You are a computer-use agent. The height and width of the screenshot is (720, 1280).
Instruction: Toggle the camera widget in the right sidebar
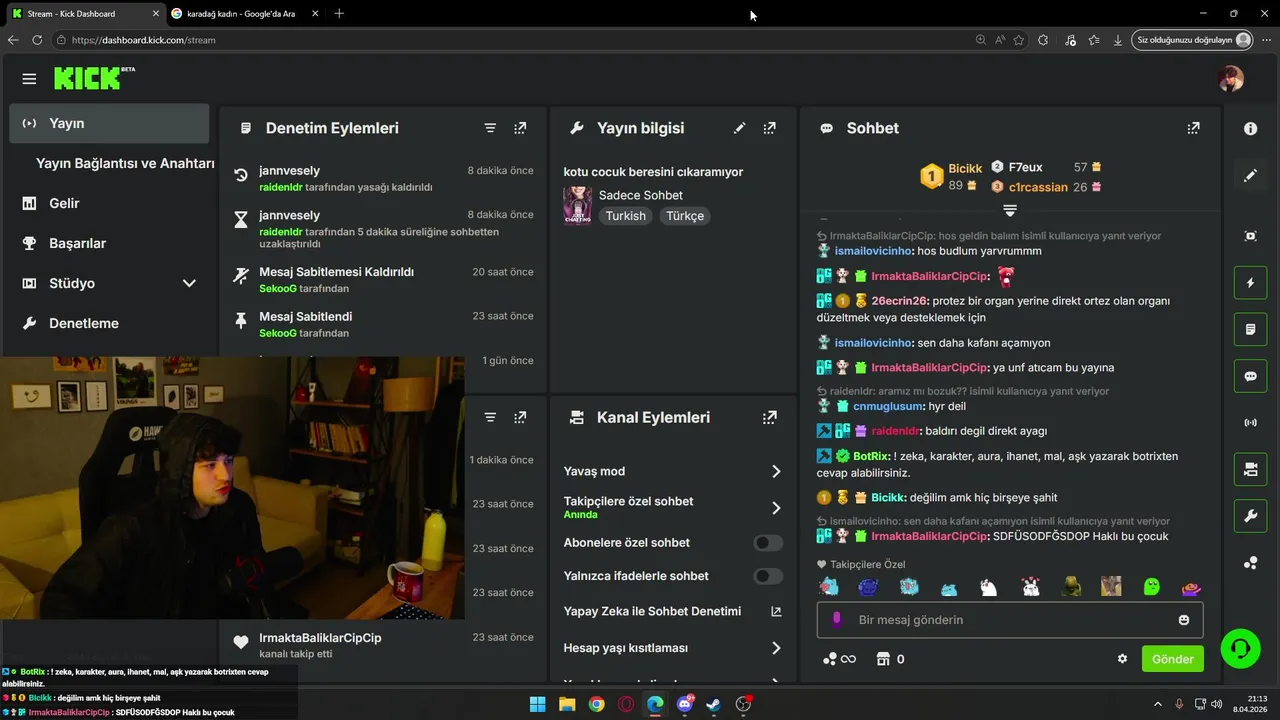tap(1250, 469)
